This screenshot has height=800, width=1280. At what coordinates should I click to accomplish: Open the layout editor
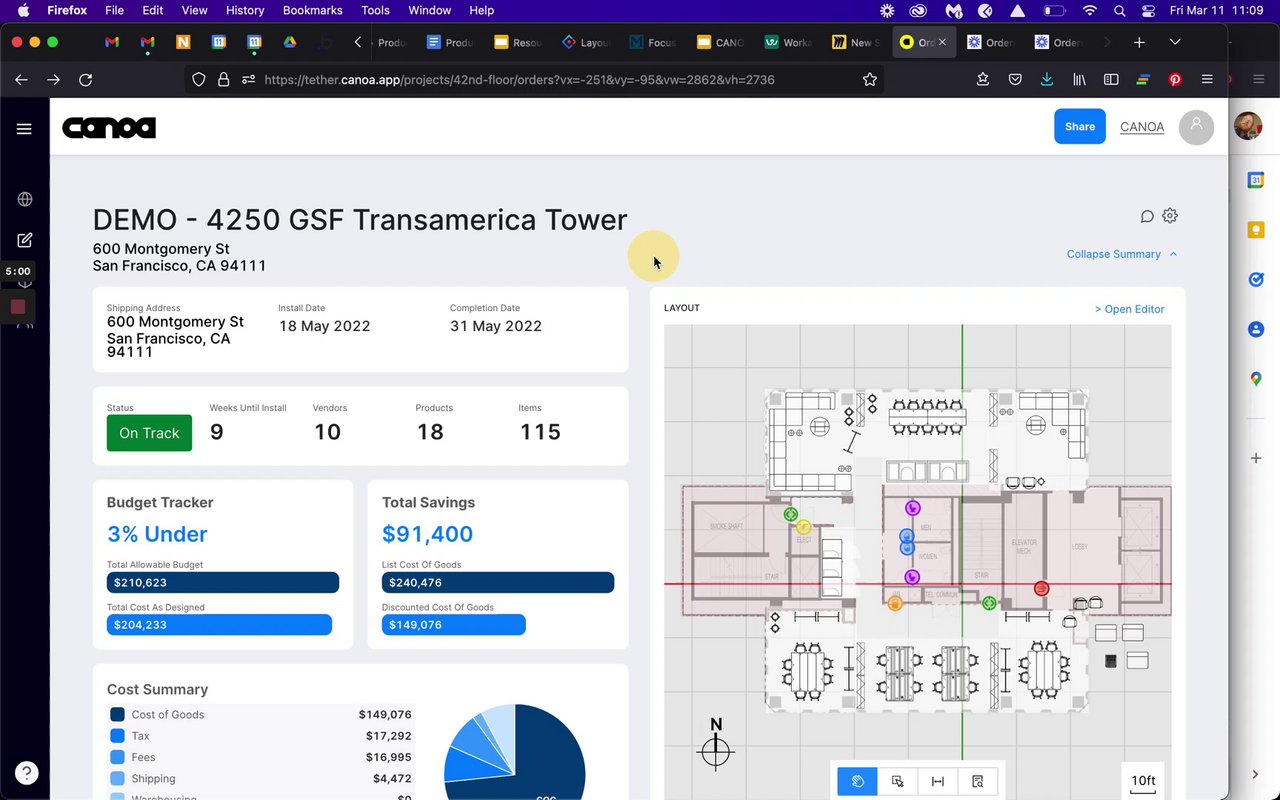(x=1130, y=309)
